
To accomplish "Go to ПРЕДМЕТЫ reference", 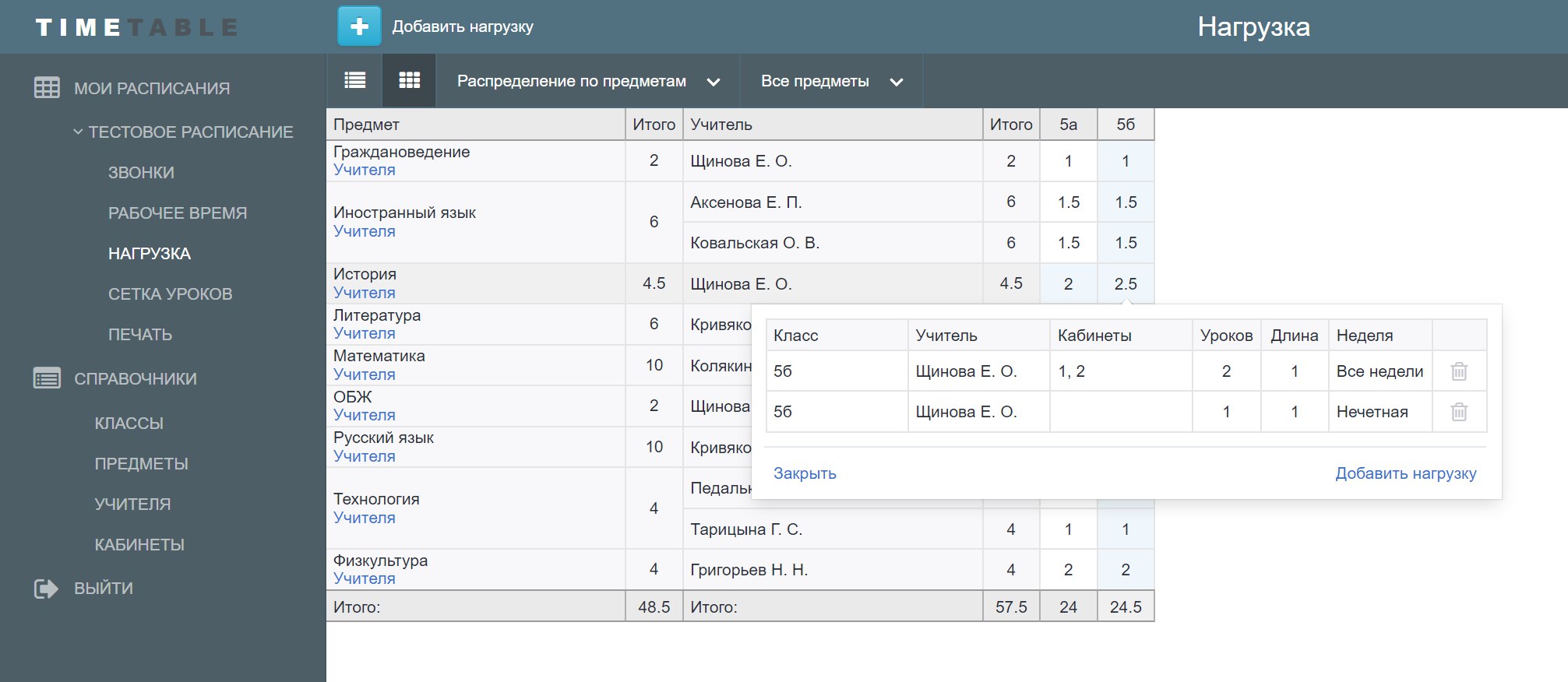I will [x=142, y=463].
